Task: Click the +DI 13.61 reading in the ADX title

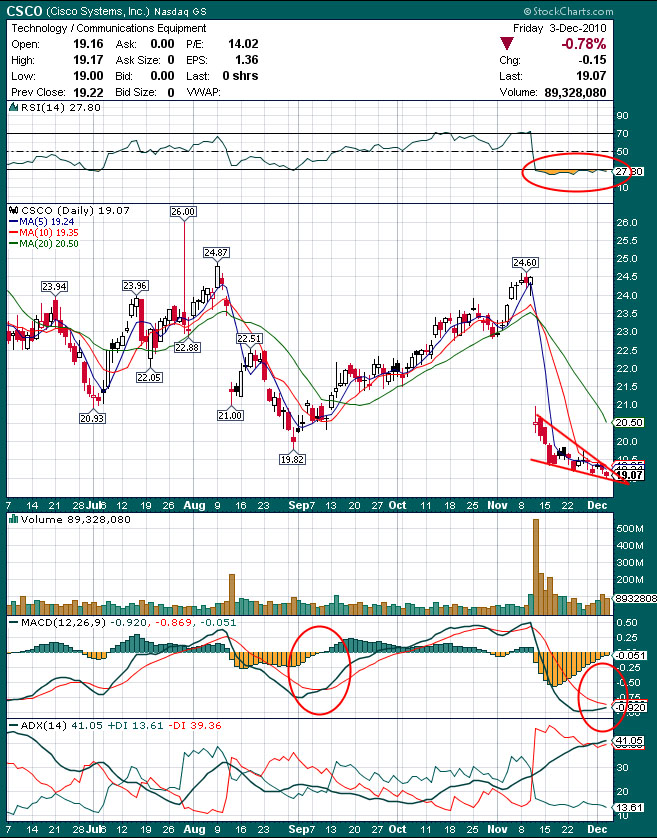Action: tap(135, 726)
